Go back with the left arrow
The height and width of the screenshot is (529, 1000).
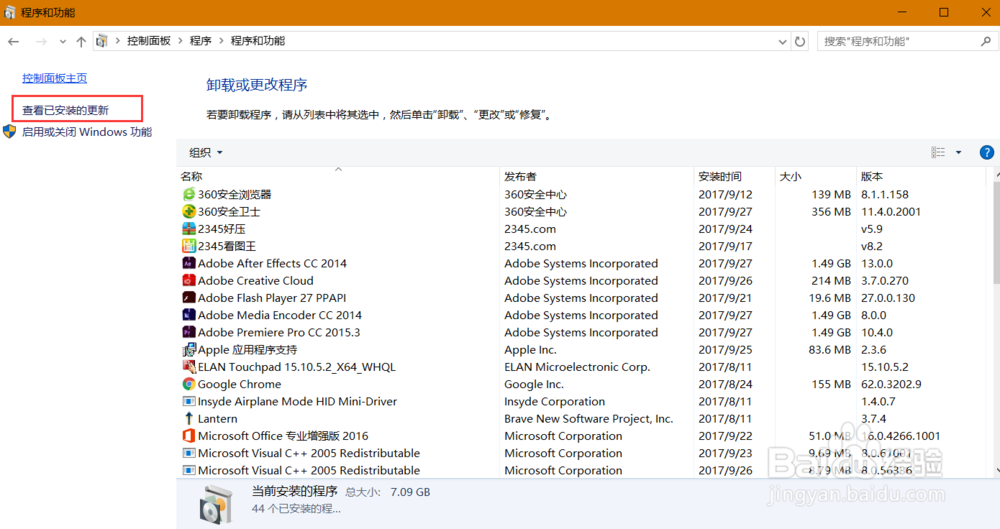click(13, 41)
